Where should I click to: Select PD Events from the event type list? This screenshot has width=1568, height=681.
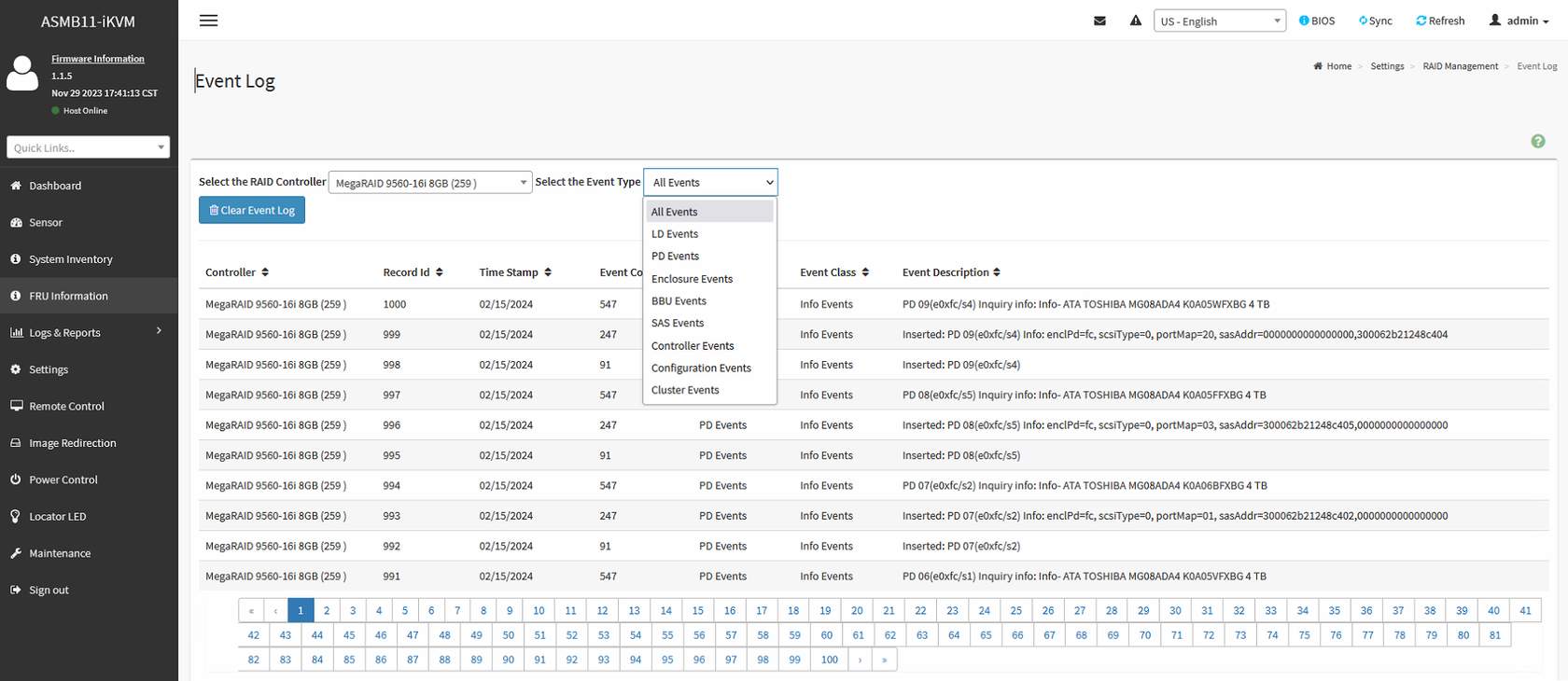point(675,257)
